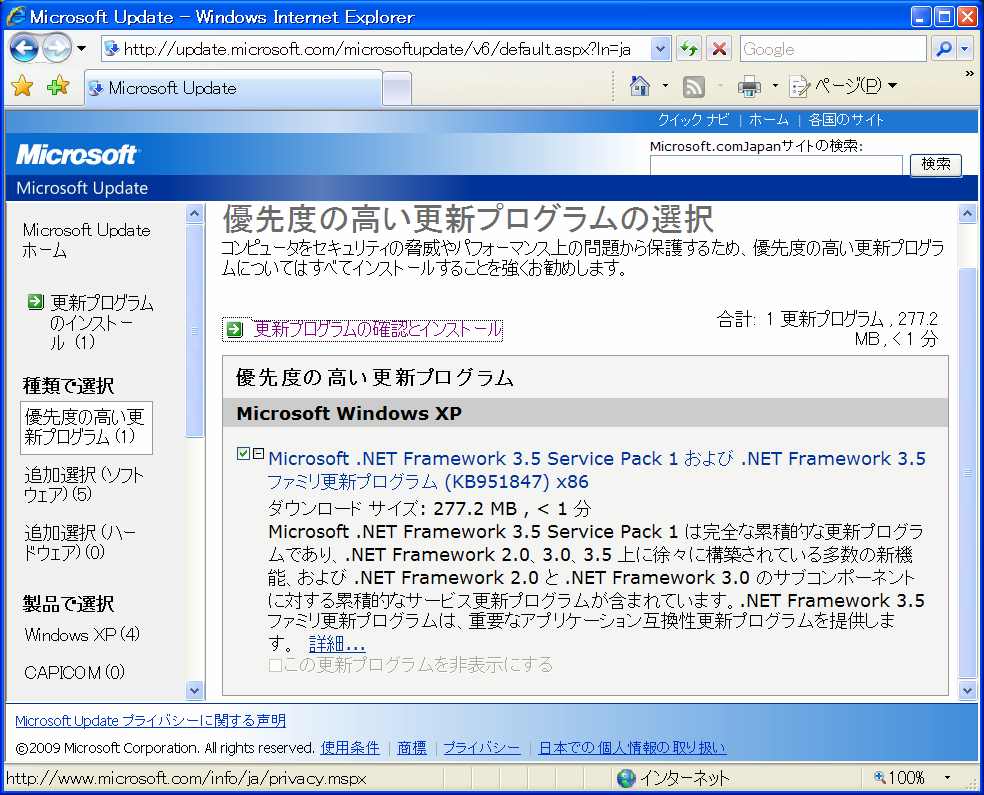Open the Favorites Center star icon
The width and height of the screenshot is (984, 795).
pos(23,87)
